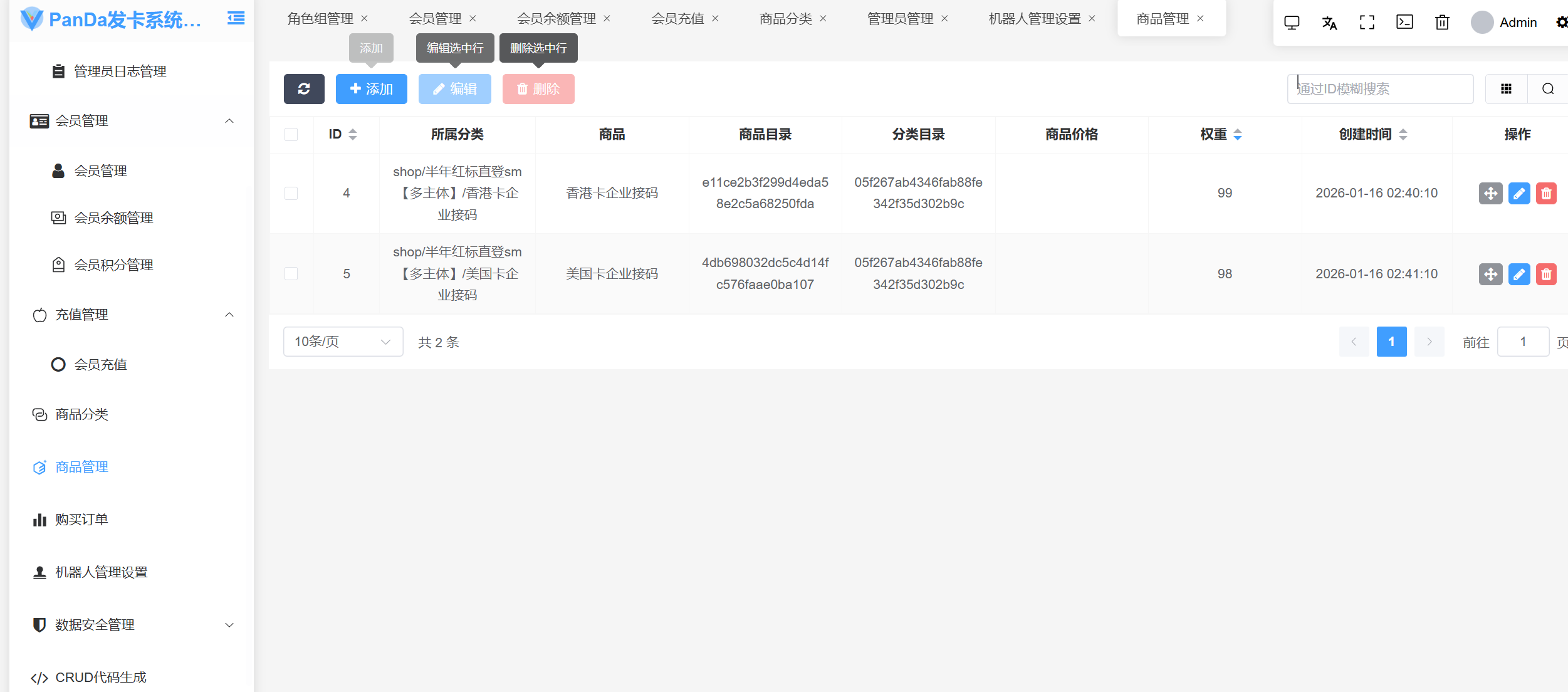Open the 10条/页 page size dropdown
The height and width of the screenshot is (692, 1568).
pyautogui.click(x=342, y=342)
